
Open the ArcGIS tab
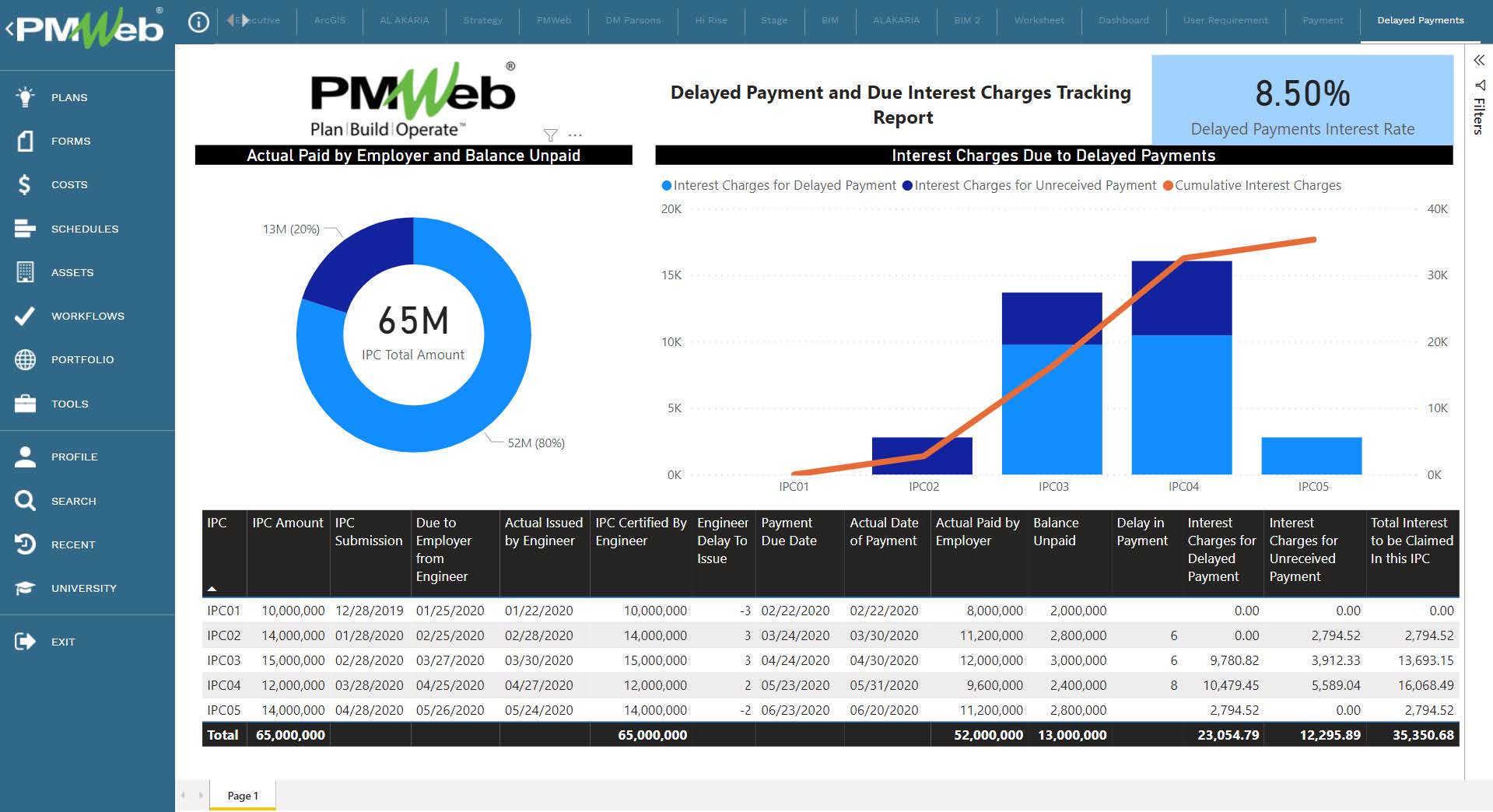pyautogui.click(x=330, y=20)
